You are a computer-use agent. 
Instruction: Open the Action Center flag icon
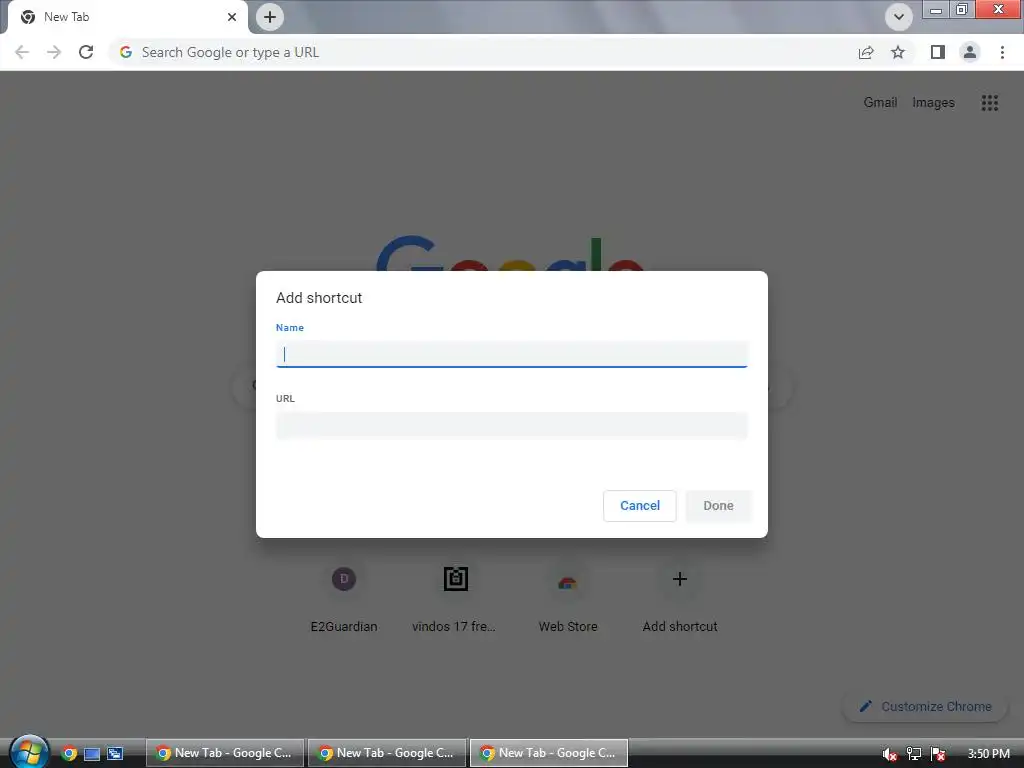tap(938, 754)
